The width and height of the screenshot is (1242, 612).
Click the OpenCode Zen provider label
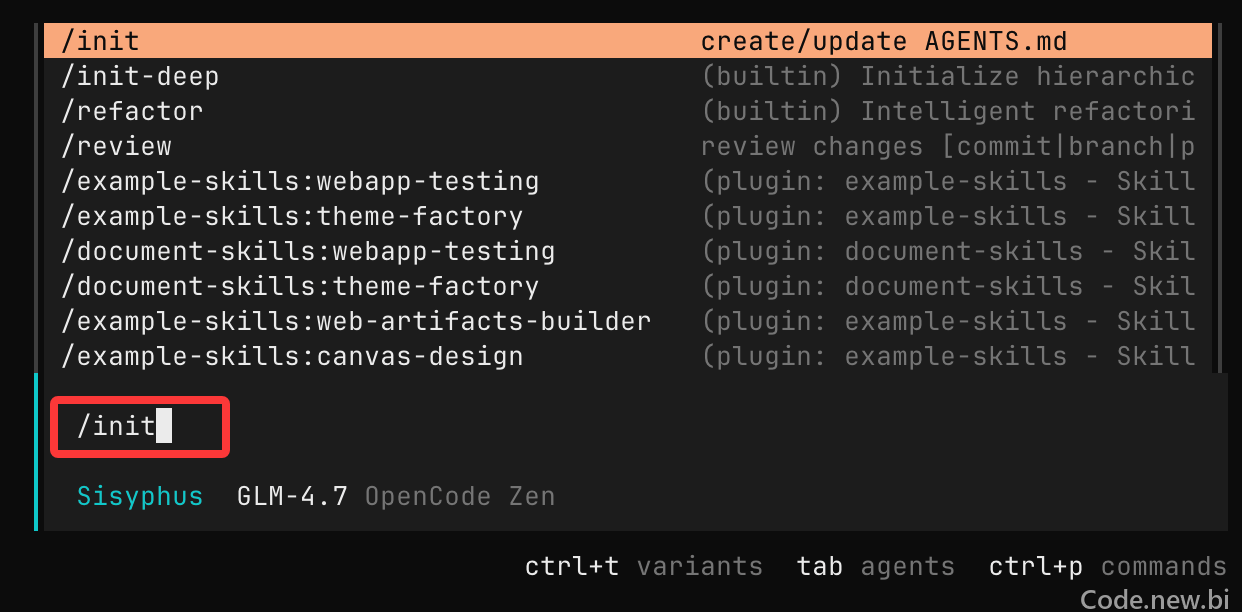pos(460,496)
